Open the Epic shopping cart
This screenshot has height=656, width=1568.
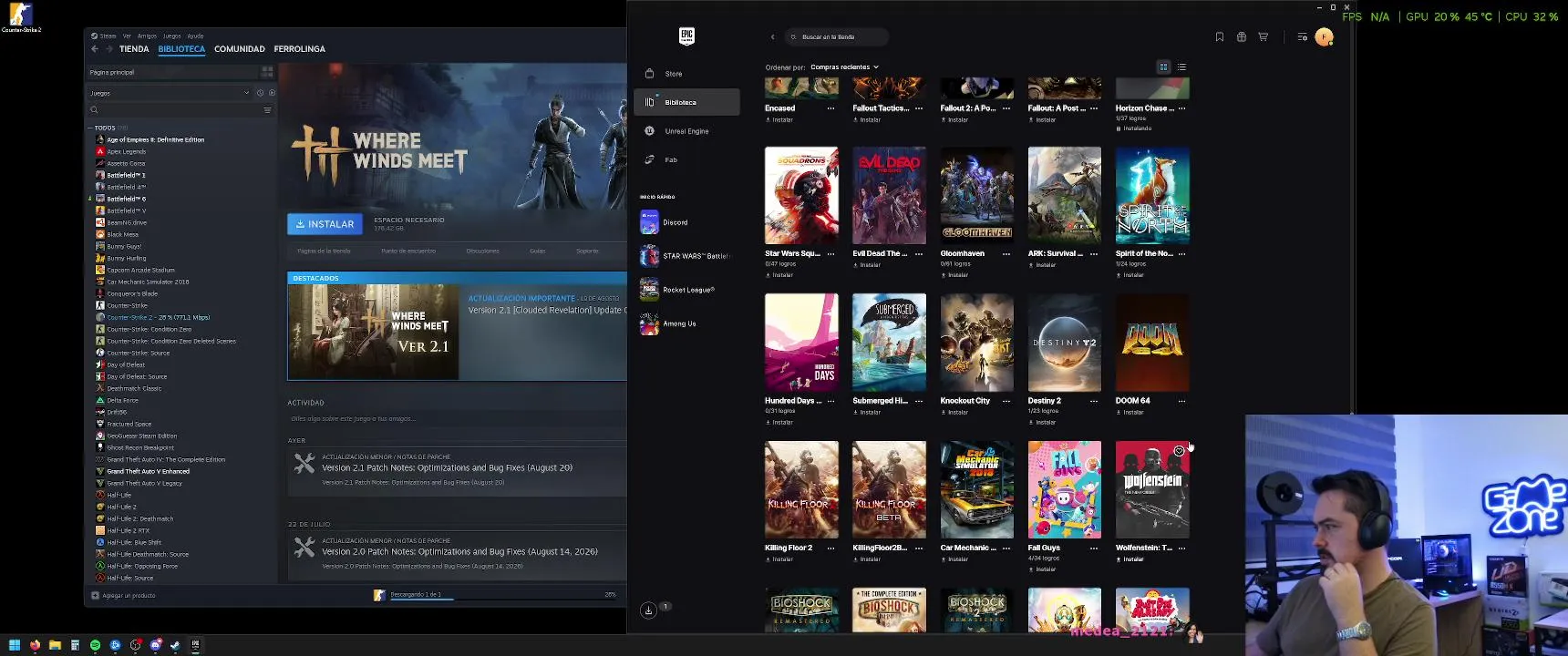coord(1264,37)
